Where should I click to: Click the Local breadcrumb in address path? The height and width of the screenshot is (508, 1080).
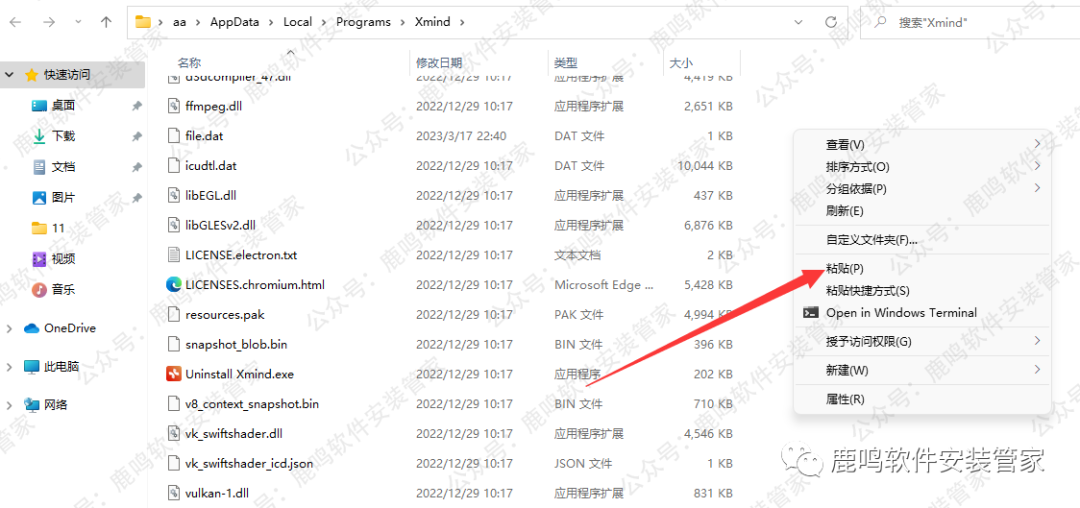(x=297, y=21)
